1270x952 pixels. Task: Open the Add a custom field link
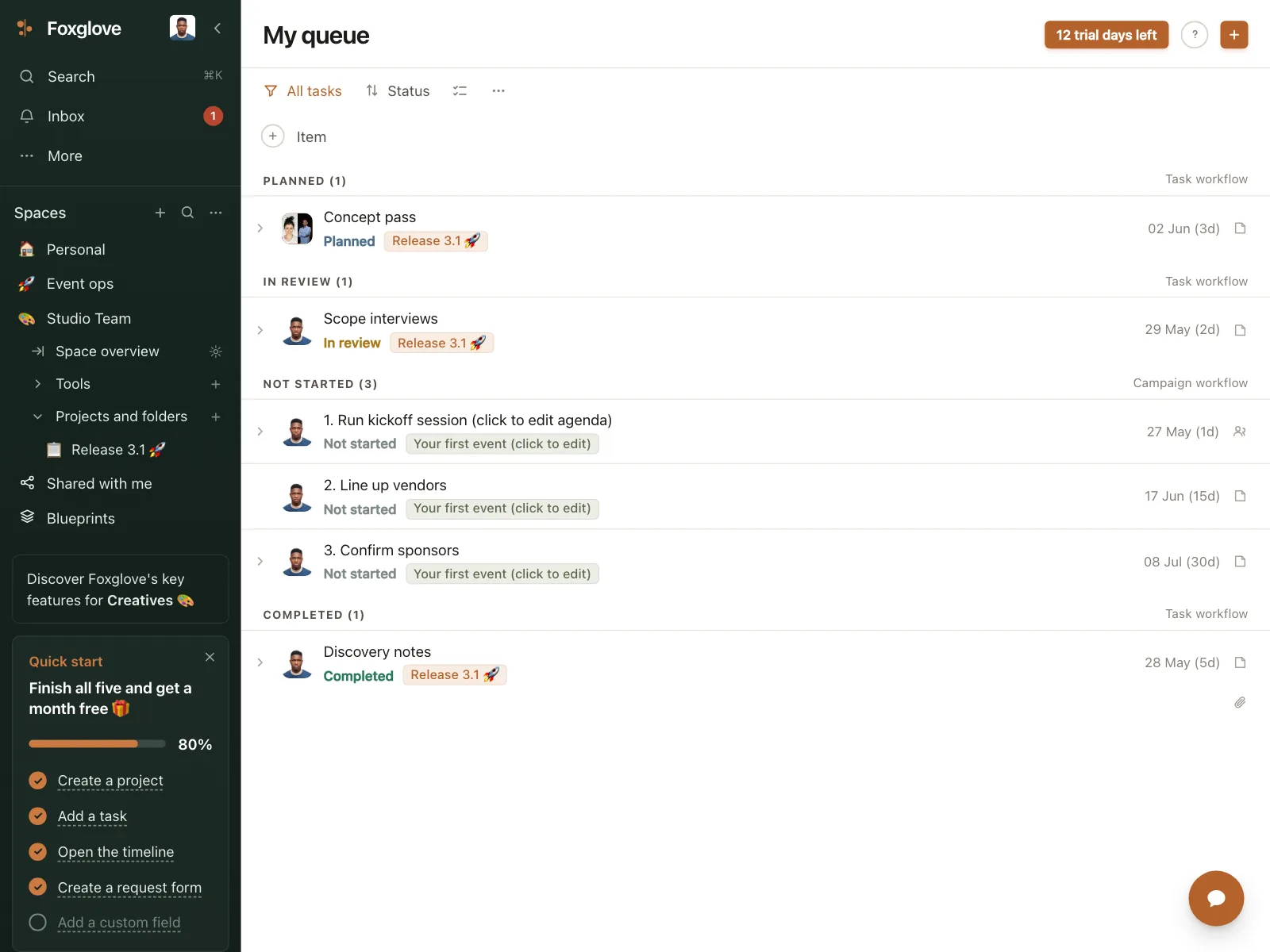119,923
